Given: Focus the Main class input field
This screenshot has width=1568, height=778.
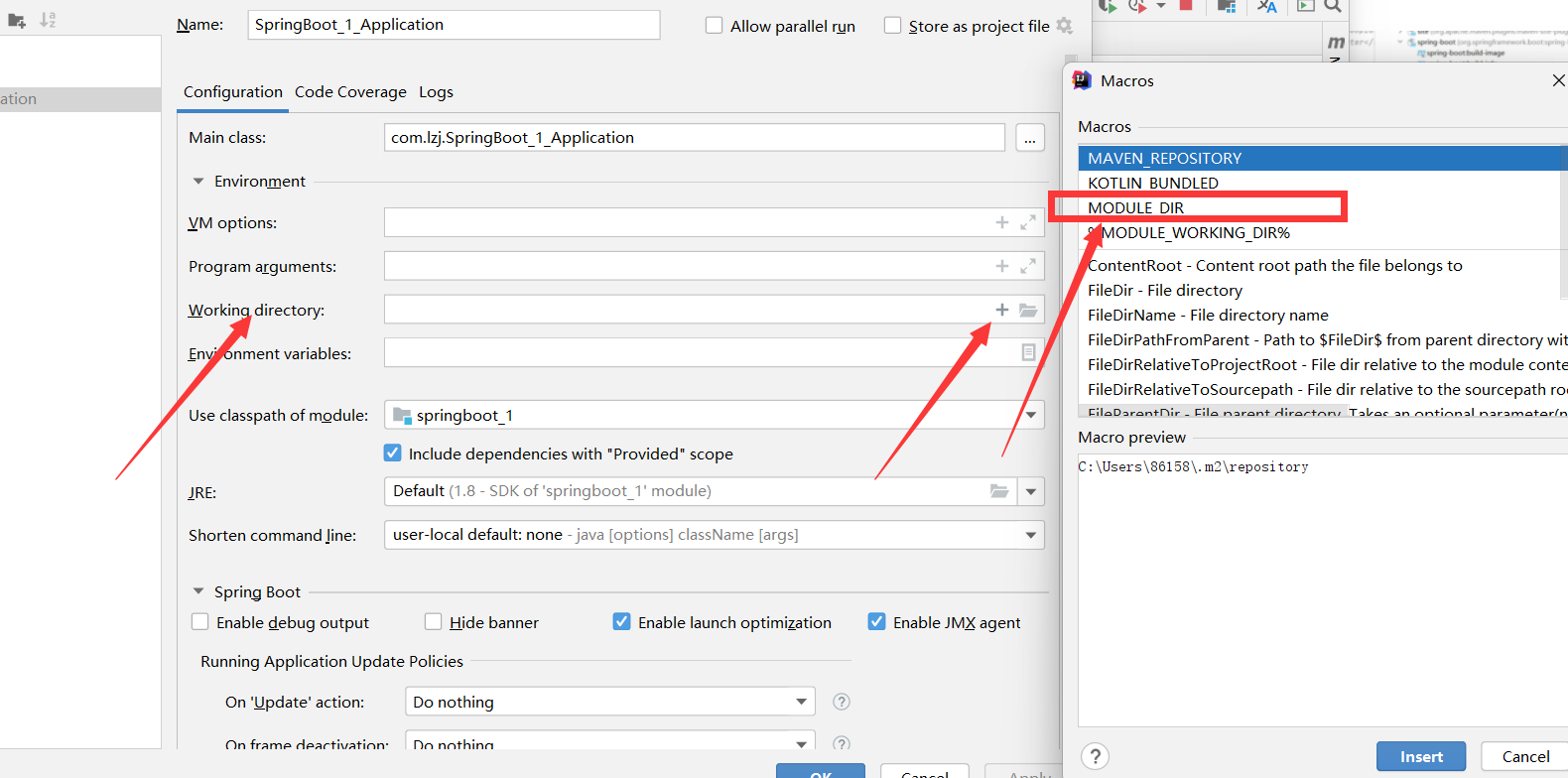Looking at the screenshot, I should [x=695, y=138].
